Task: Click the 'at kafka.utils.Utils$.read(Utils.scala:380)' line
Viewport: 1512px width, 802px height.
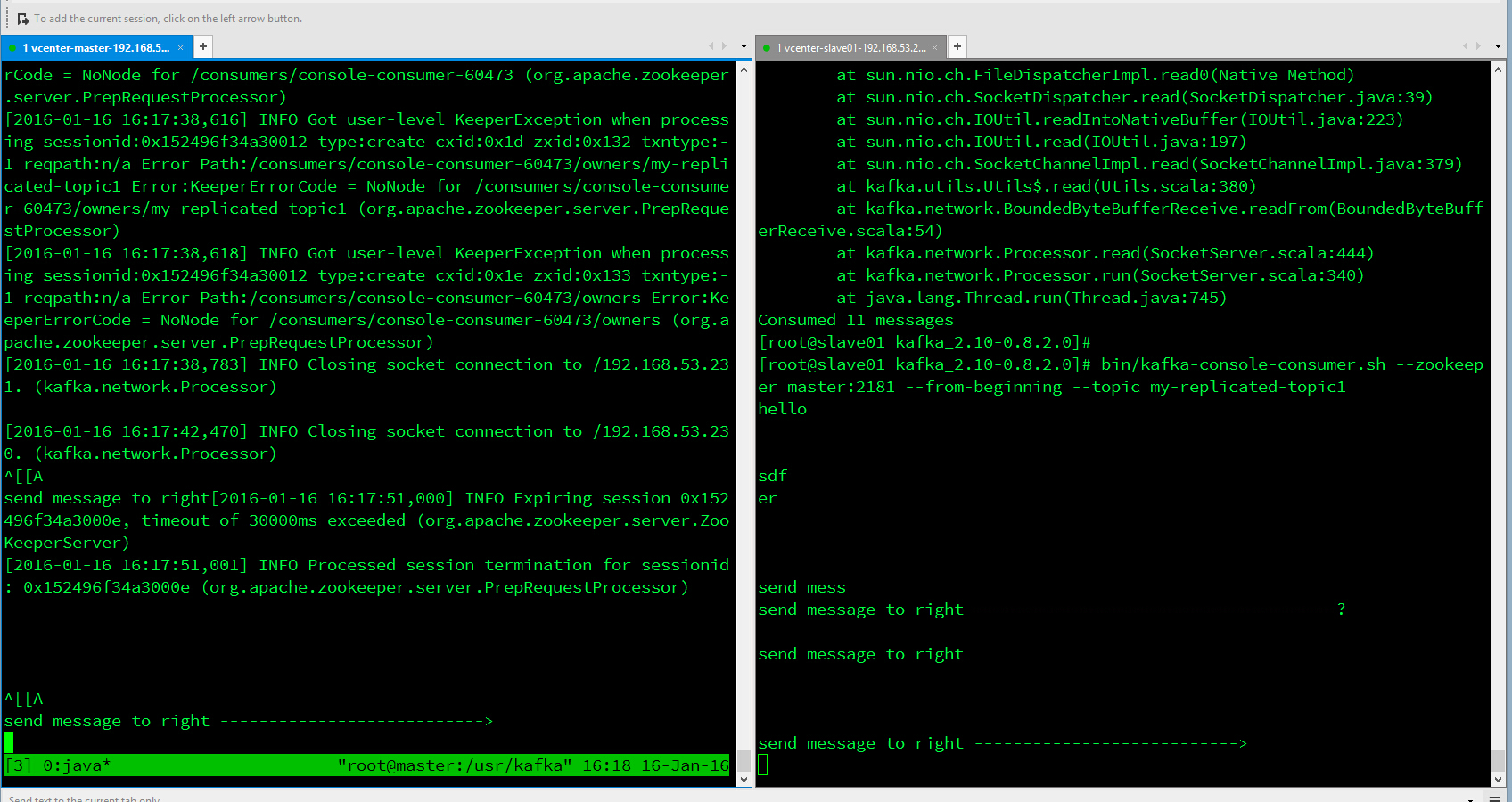Action: click(1047, 186)
